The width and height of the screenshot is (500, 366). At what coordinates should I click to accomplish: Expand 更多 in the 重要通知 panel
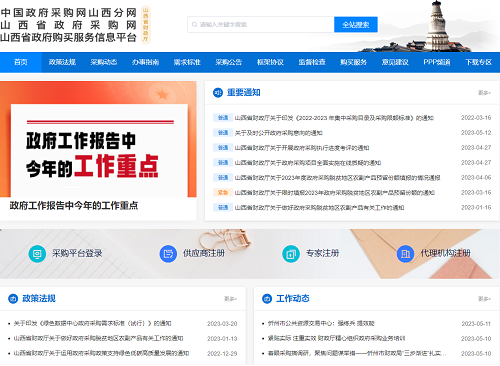click(484, 93)
